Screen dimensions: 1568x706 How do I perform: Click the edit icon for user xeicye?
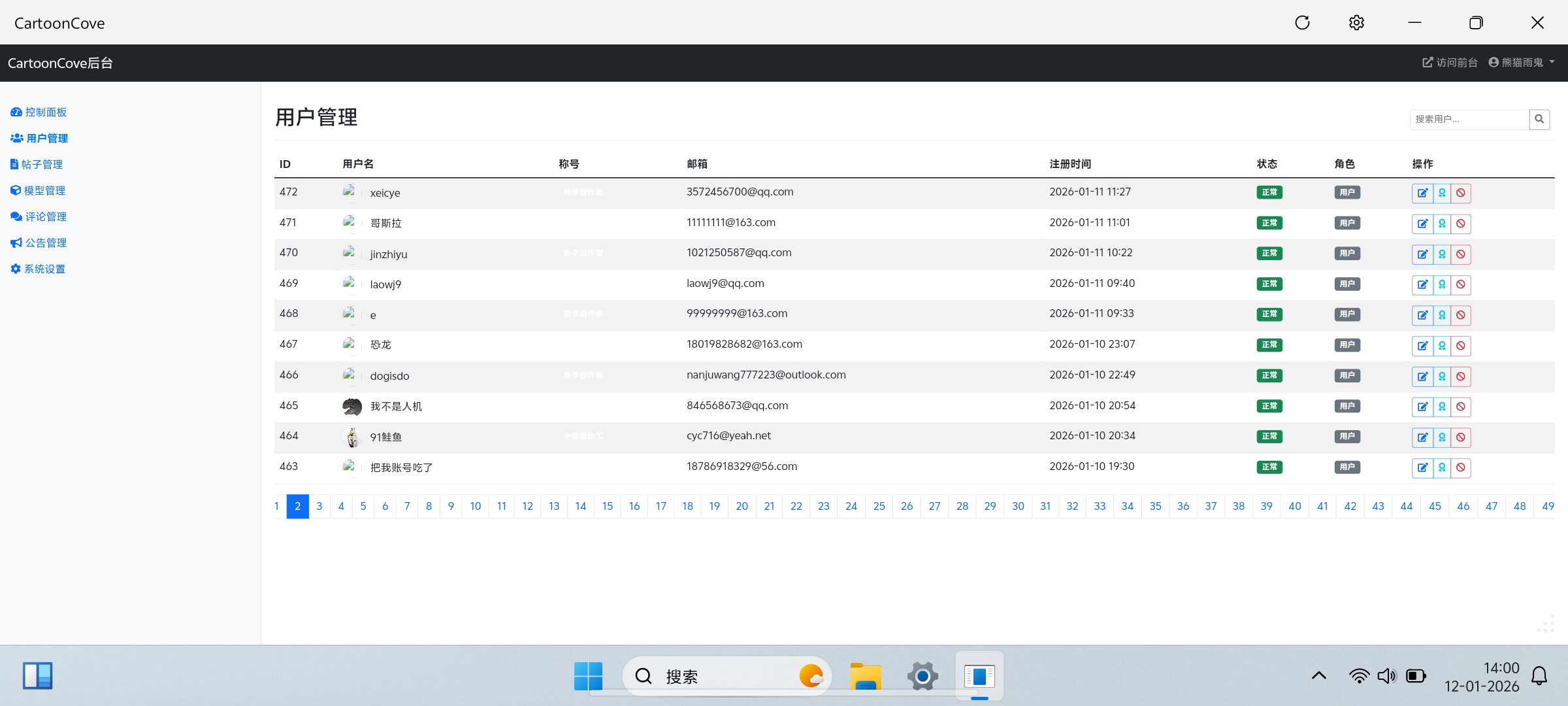(1422, 193)
